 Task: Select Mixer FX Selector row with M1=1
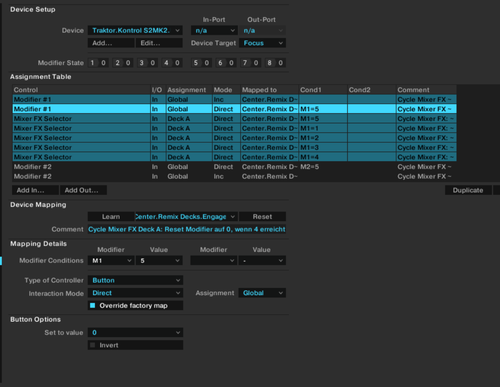pos(234,128)
